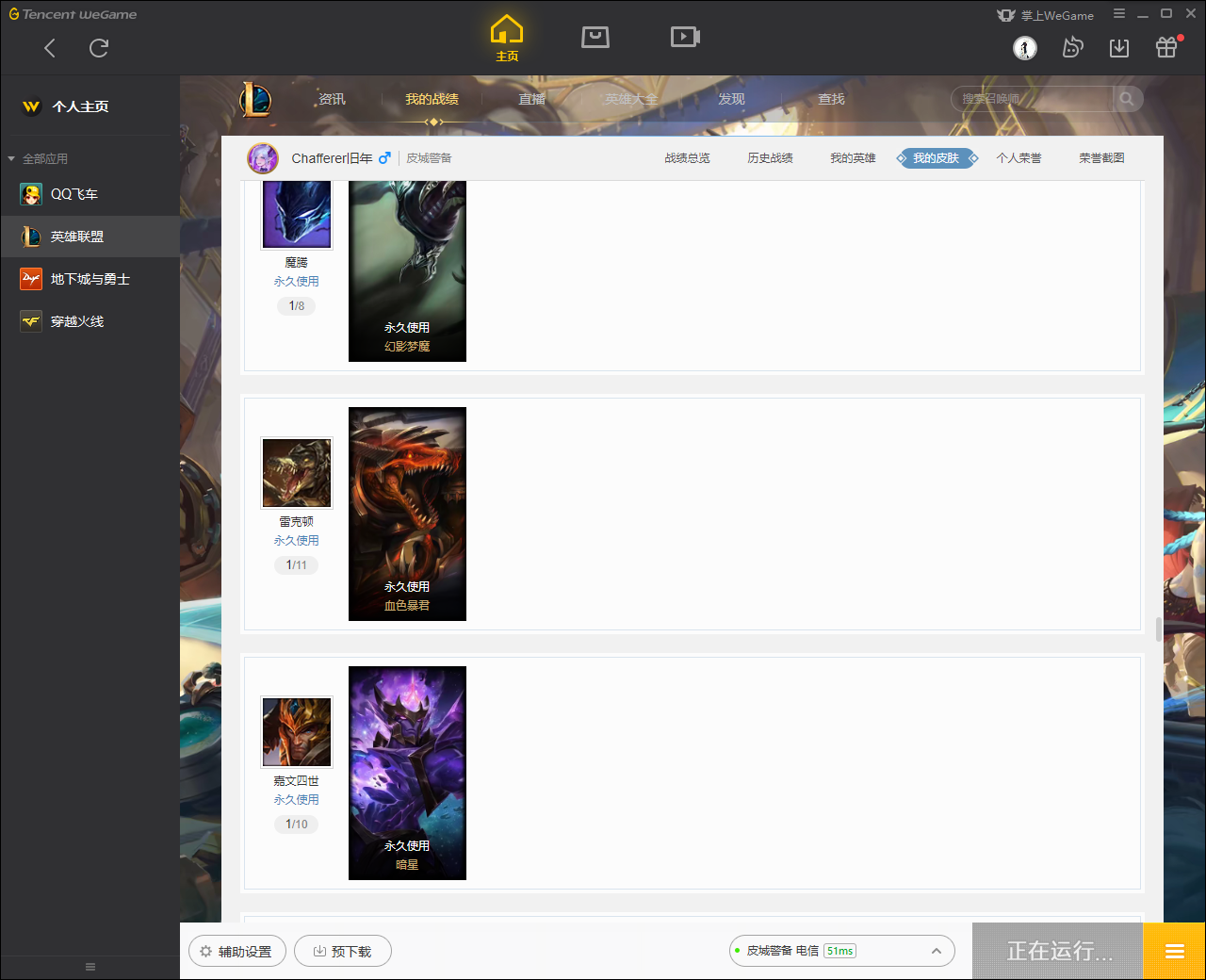The image size is (1206, 980).
Task: Click the search magnifier button
Action: [x=1127, y=99]
